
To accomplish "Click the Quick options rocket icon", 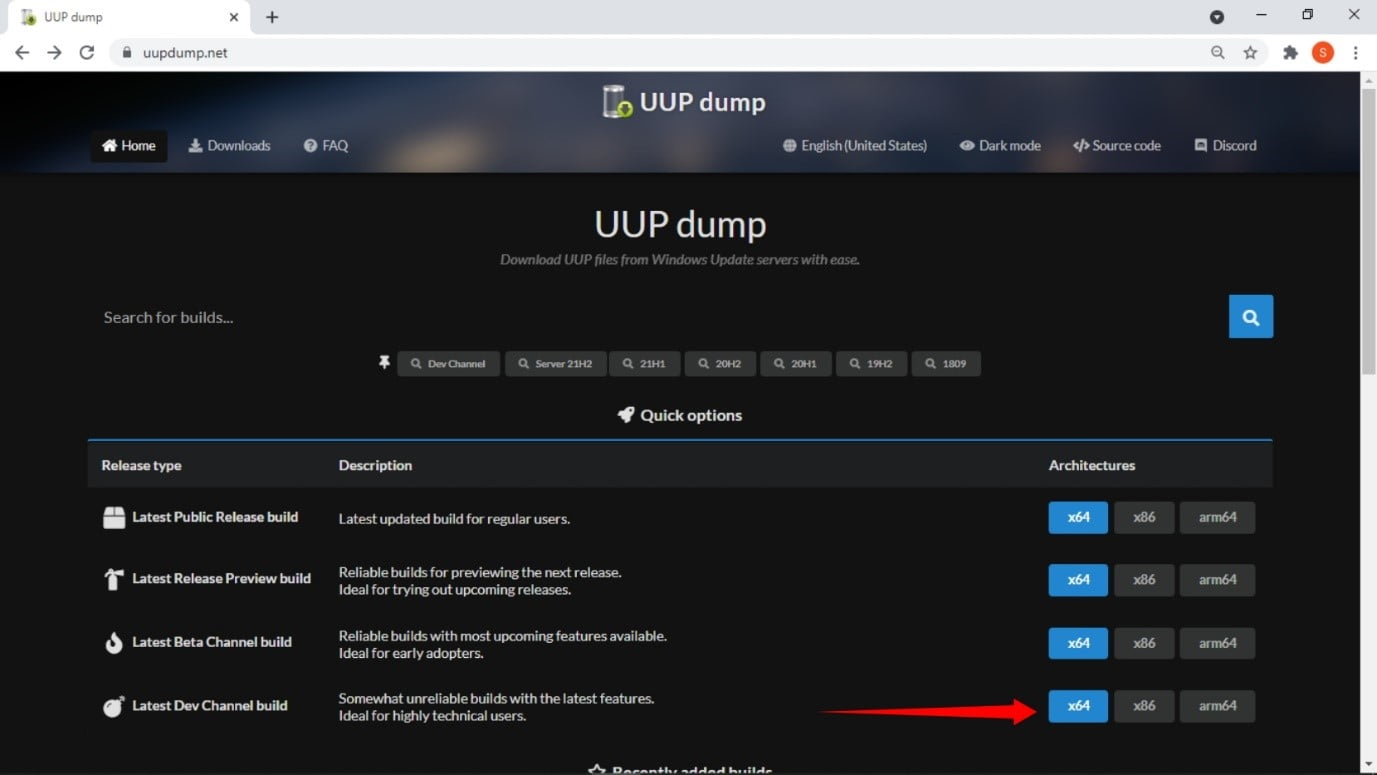I will [x=626, y=415].
